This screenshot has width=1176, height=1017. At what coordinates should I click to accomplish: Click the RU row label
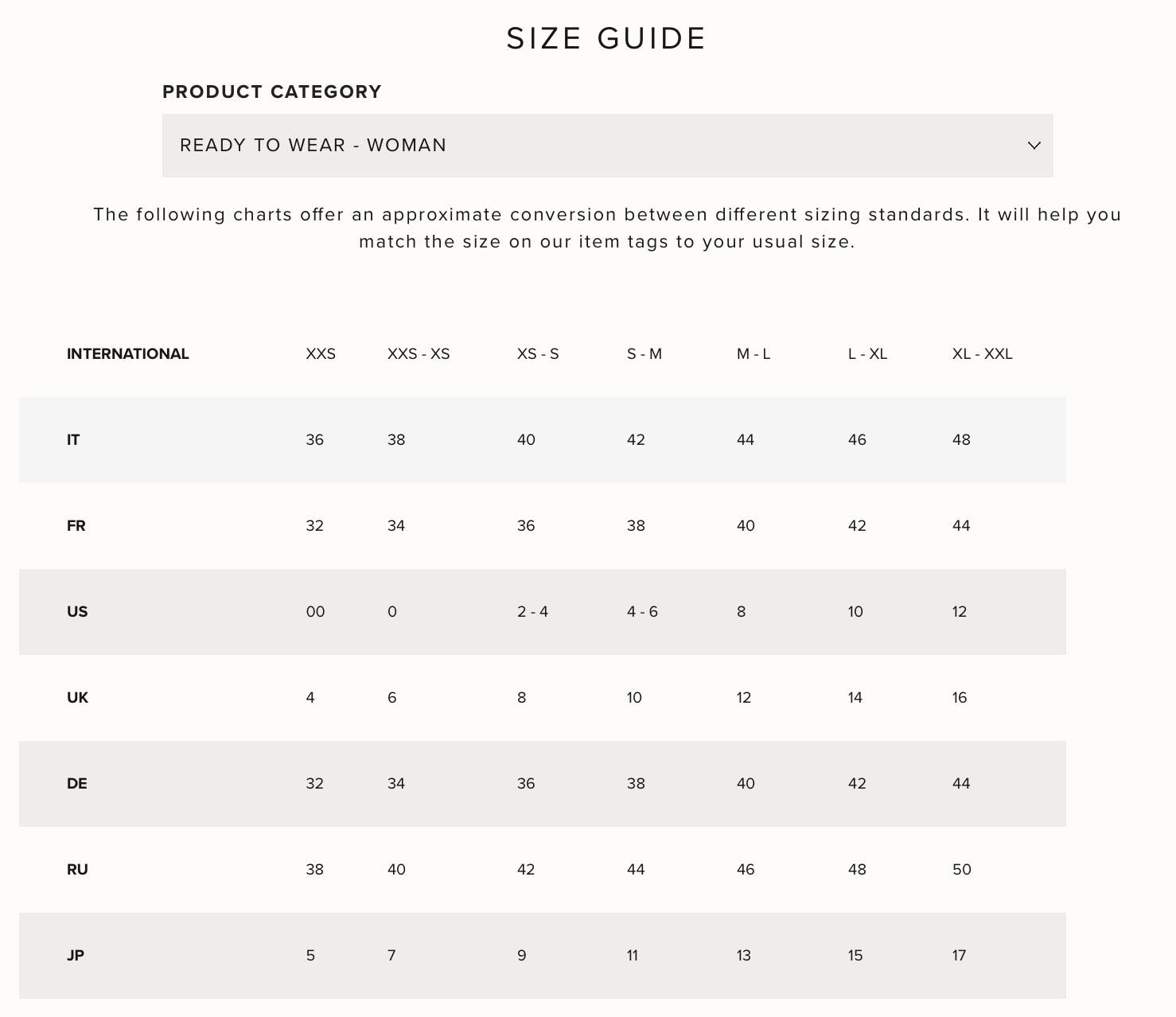(76, 869)
